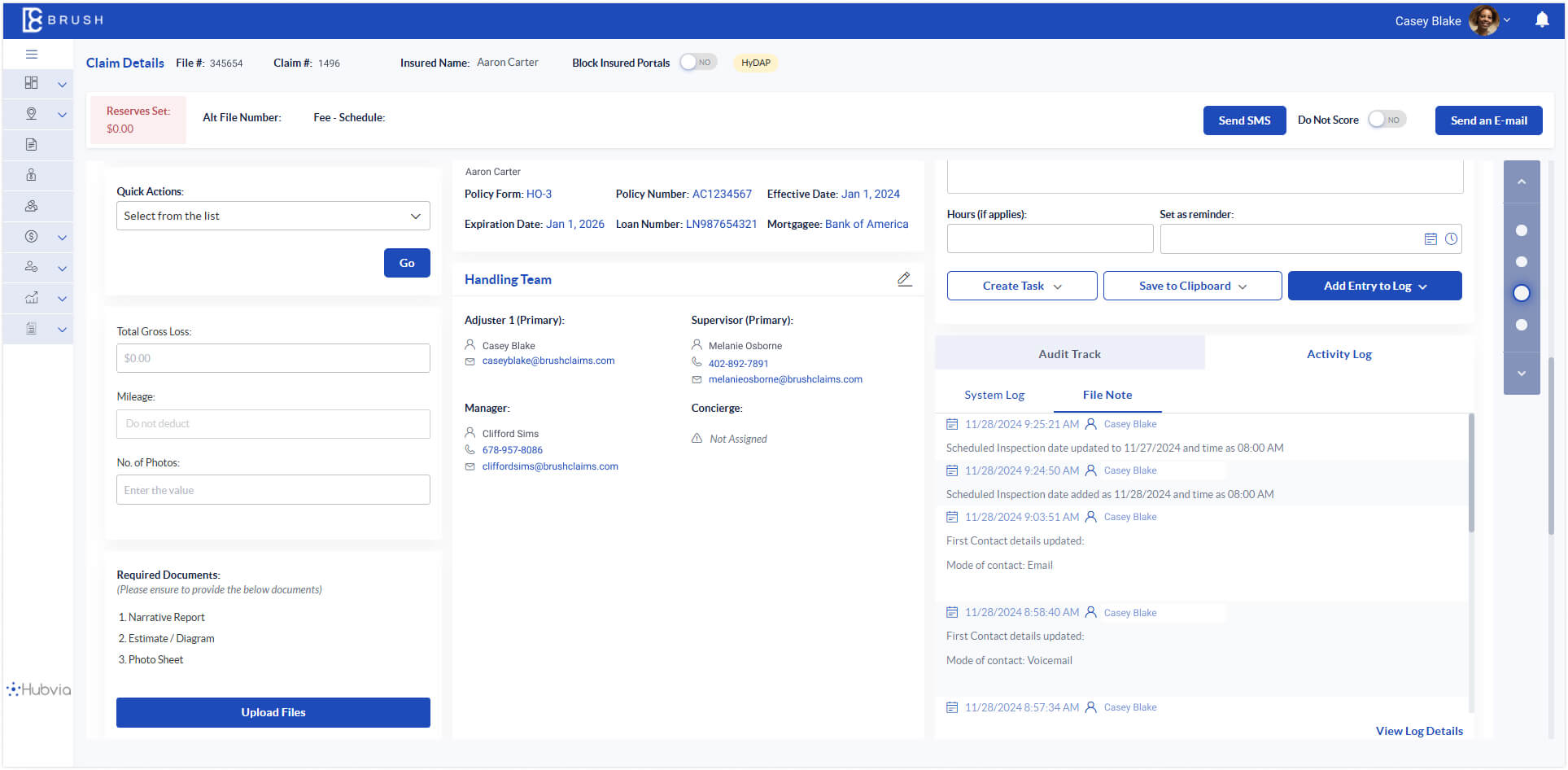The height and width of the screenshot is (770, 1568).
Task: Click the growth chart icon in the sidebar
Action: [x=32, y=298]
